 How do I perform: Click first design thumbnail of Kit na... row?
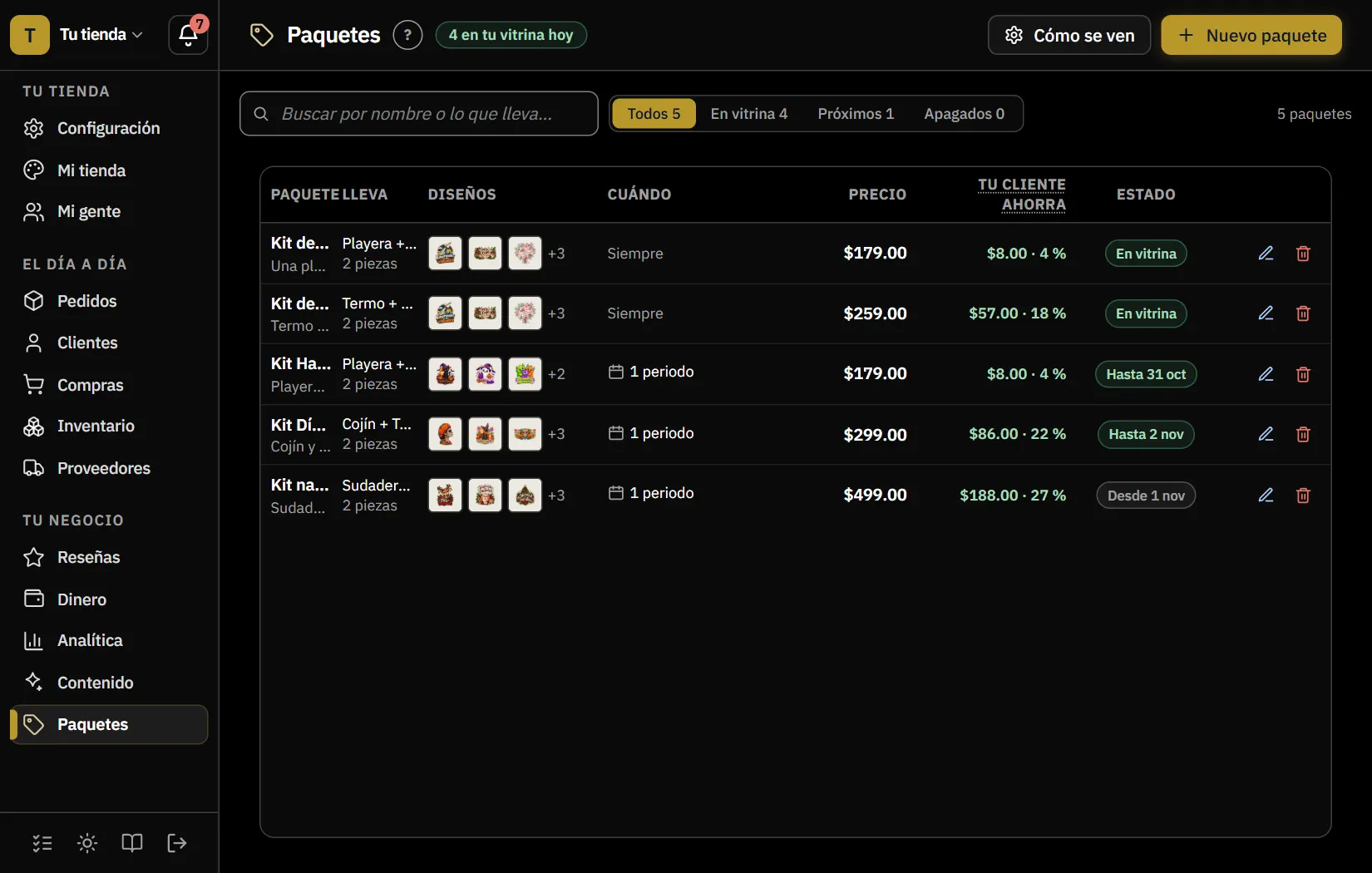(x=445, y=496)
